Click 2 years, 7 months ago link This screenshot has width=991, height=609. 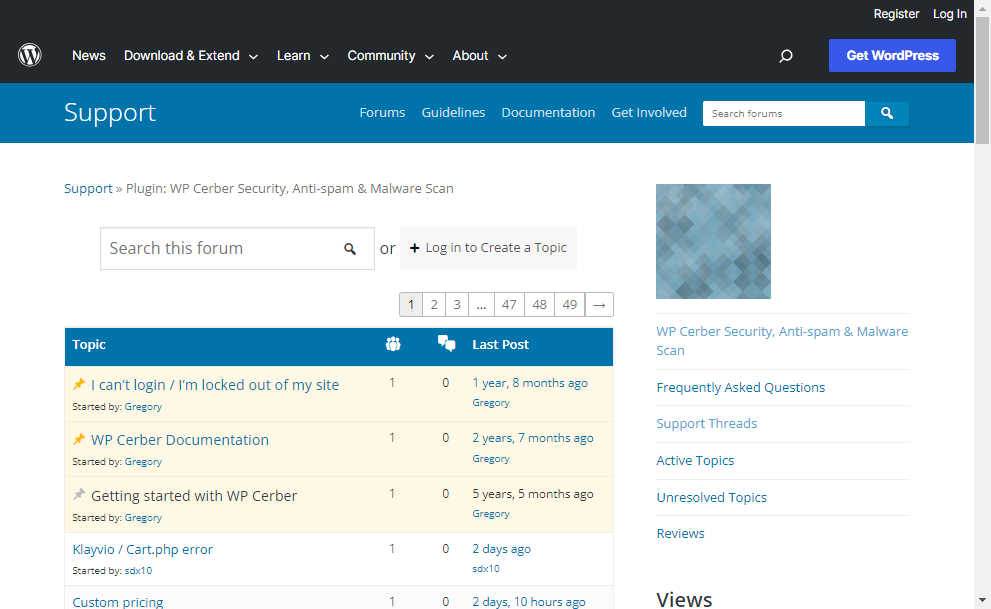(x=533, y=438)
